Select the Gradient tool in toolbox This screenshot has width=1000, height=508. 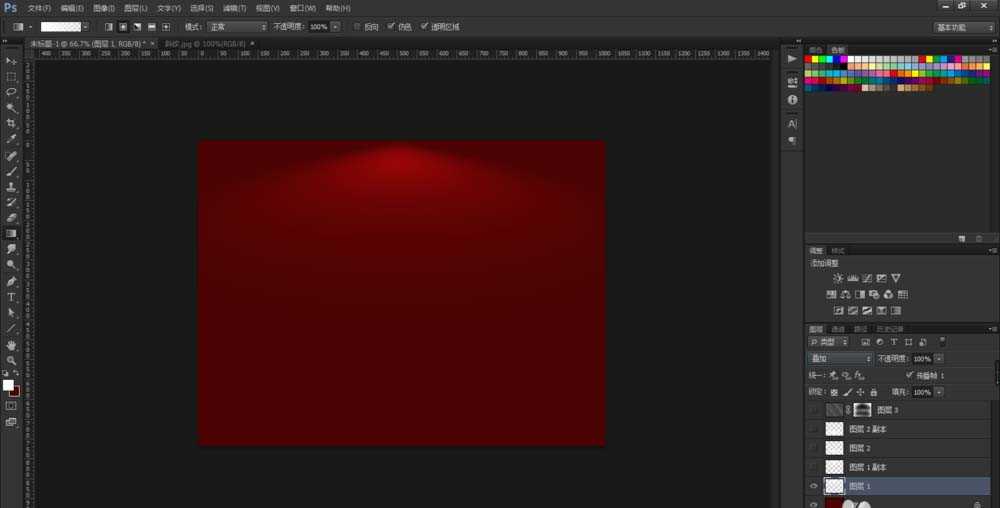pos(11,233)
